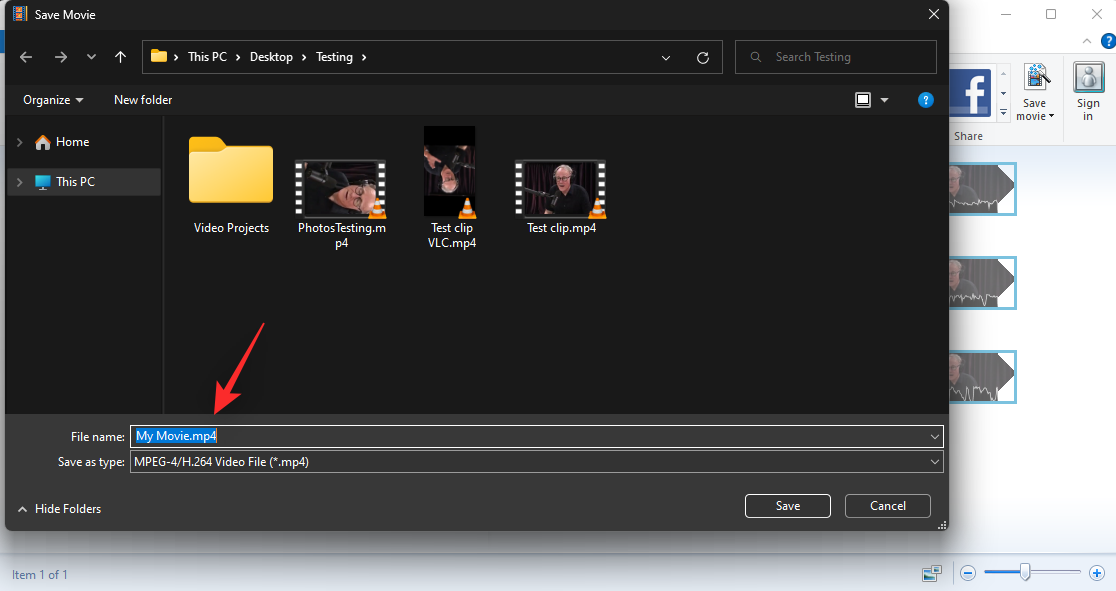The image size is (1116, 591).
Task: Open the address bar history dropdown
Action: [665, 58]
